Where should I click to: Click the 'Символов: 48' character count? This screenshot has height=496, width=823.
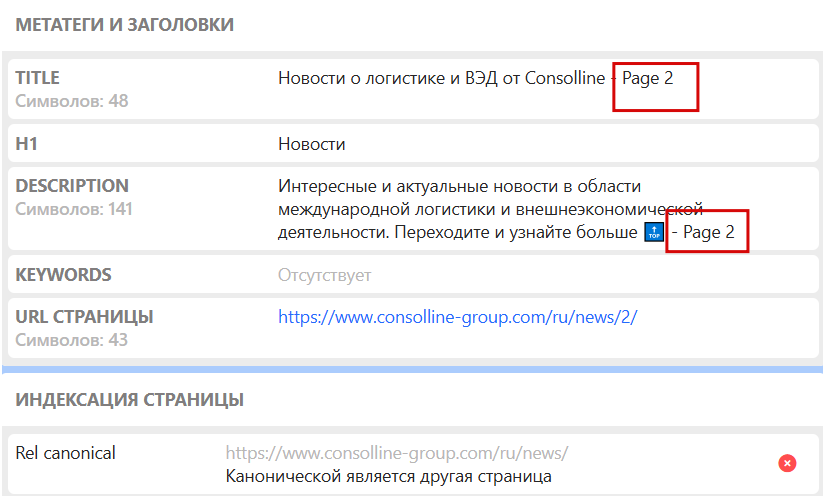(72, 101)
